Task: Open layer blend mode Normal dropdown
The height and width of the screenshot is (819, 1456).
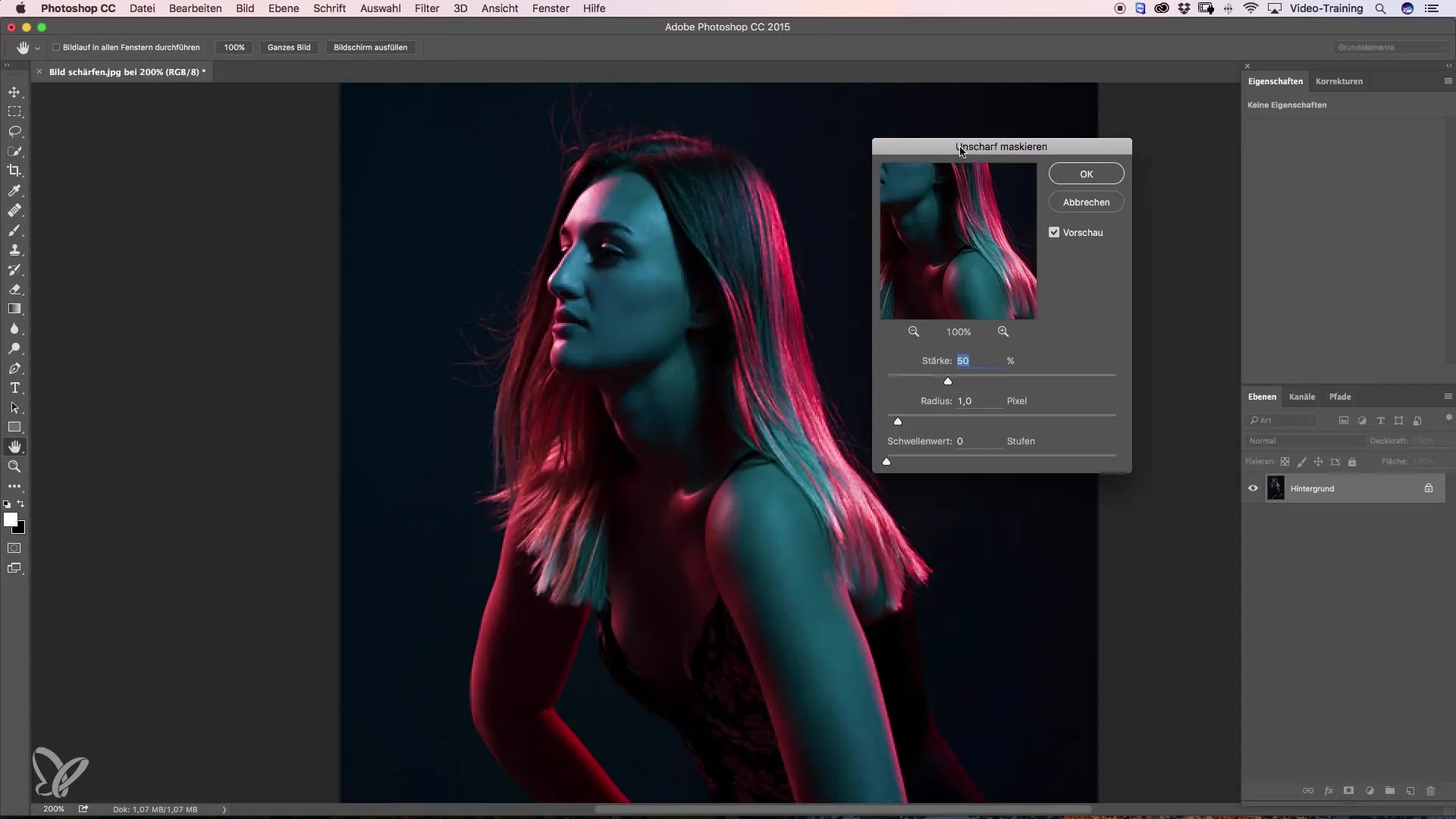Action: 1304,441
